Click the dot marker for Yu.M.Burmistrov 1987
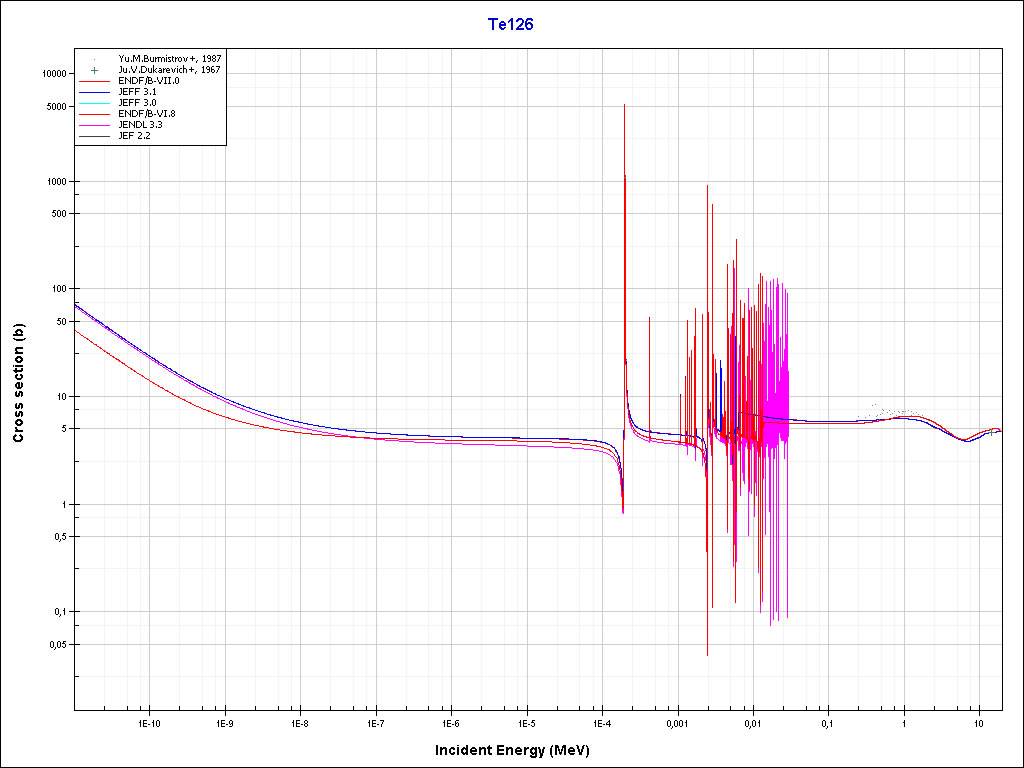This screenshot has height=768, width=1024. click(x=94, y=59)
